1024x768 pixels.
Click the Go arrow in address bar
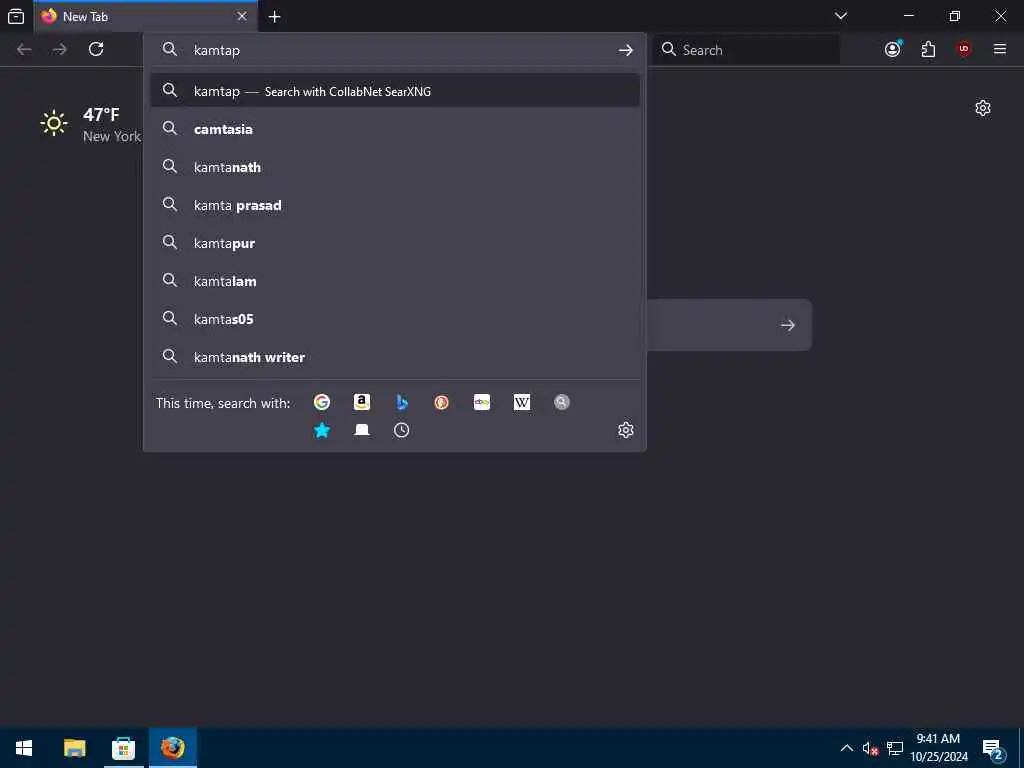pos(626,50)
